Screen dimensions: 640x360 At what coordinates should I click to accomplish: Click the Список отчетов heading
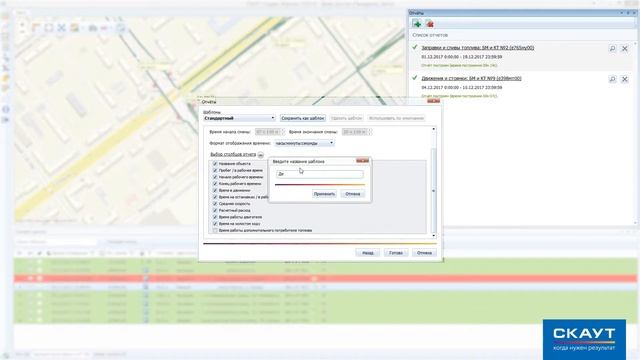[x=430, y=35]
